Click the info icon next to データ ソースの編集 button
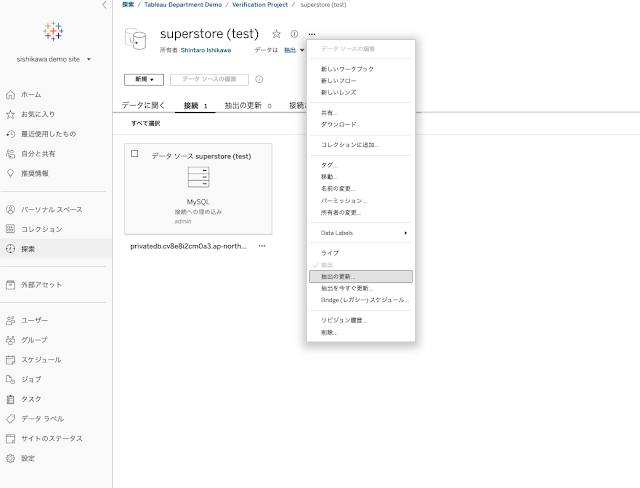The image size is (640, 488). [x=259, y=79]
